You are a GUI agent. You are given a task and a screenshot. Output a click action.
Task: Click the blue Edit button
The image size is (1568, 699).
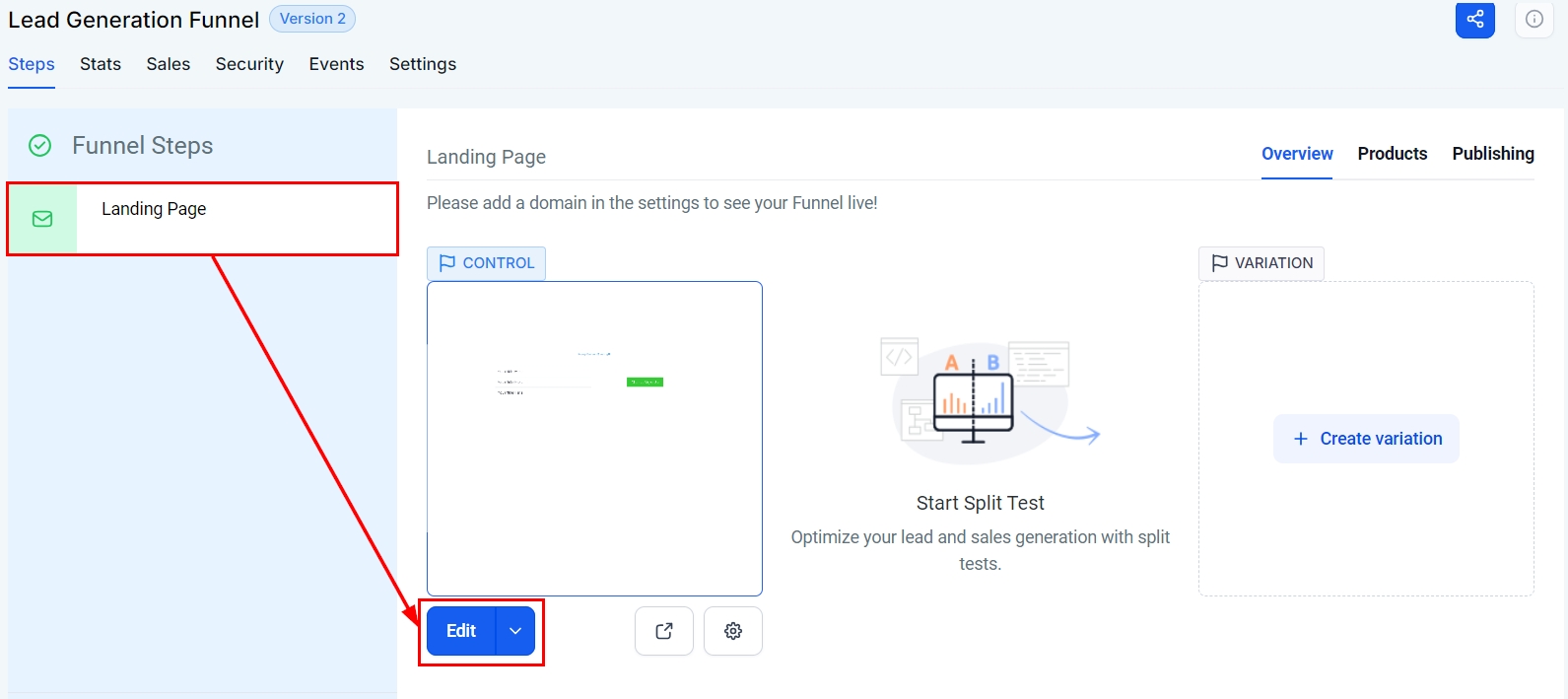pyautogui.click(x=460, y=631)
